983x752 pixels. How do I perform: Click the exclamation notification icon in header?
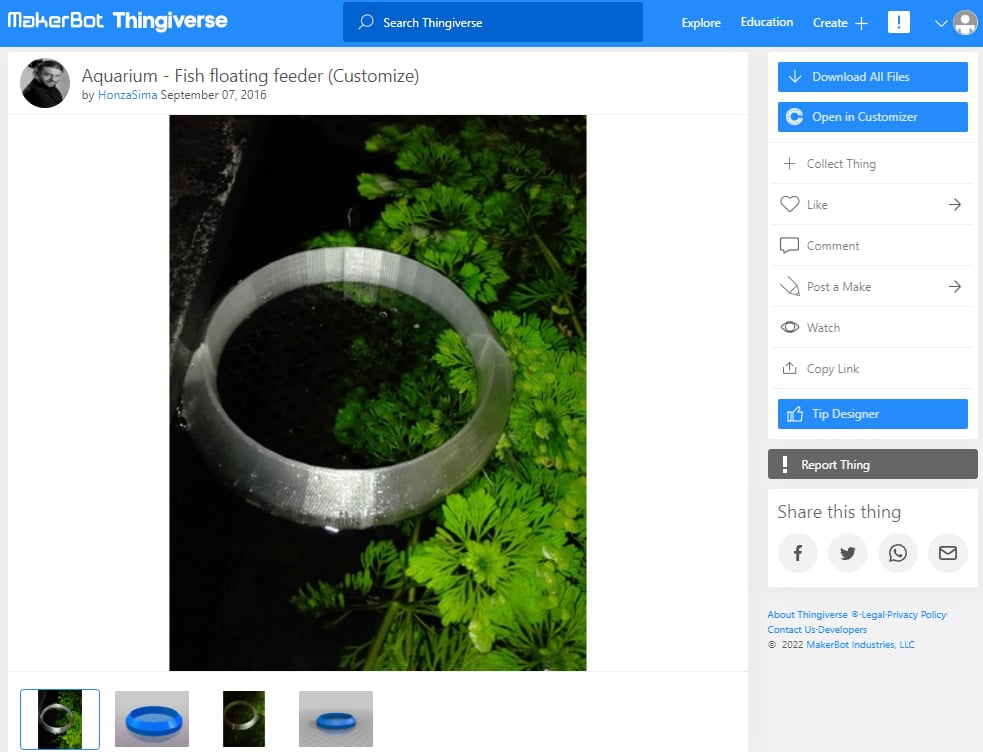tap(899, 22)
